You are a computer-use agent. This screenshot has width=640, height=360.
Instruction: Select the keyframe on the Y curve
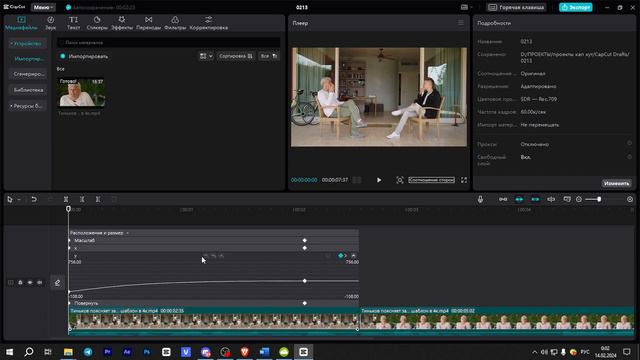pos(304,281)
